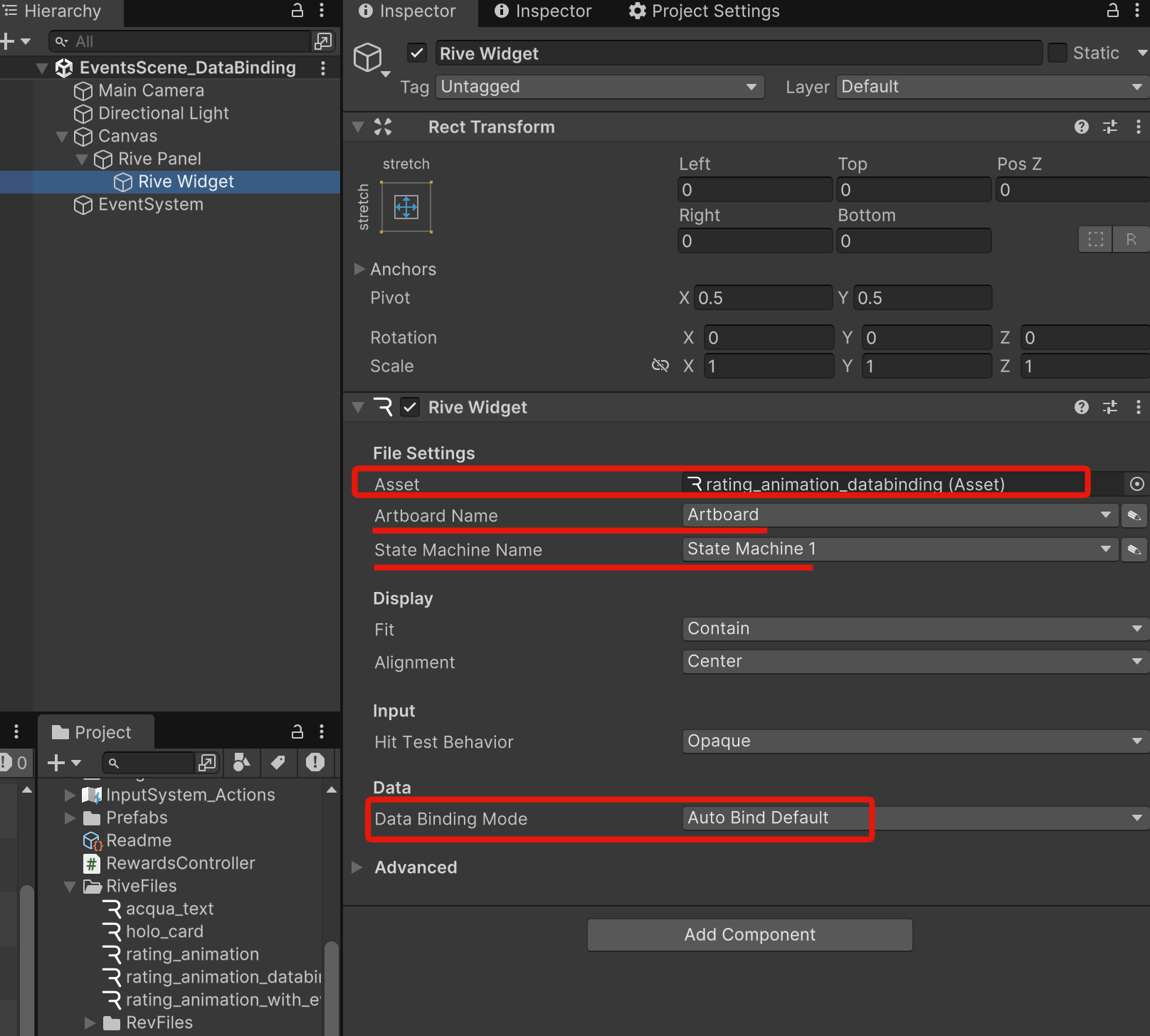Open the Artboard Name dropdown
The height and width of the screenshot is (1036, 1150).
coord(900,515)
